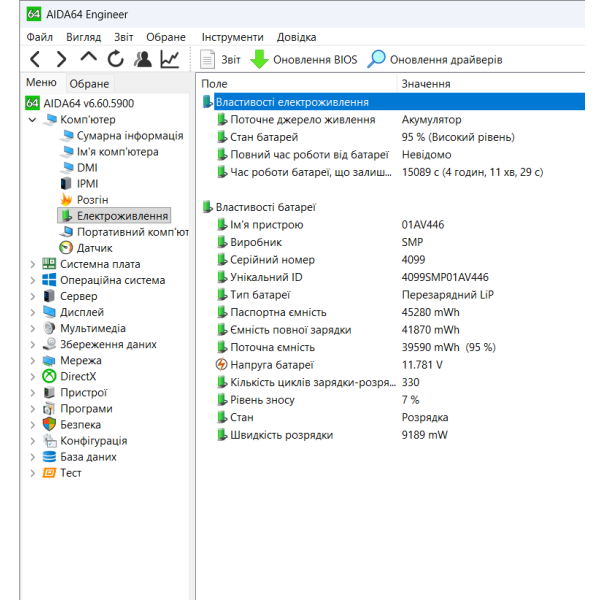Click the Датчик gauge icon
The height and width of the screenshot is (600, 600).
66,248
